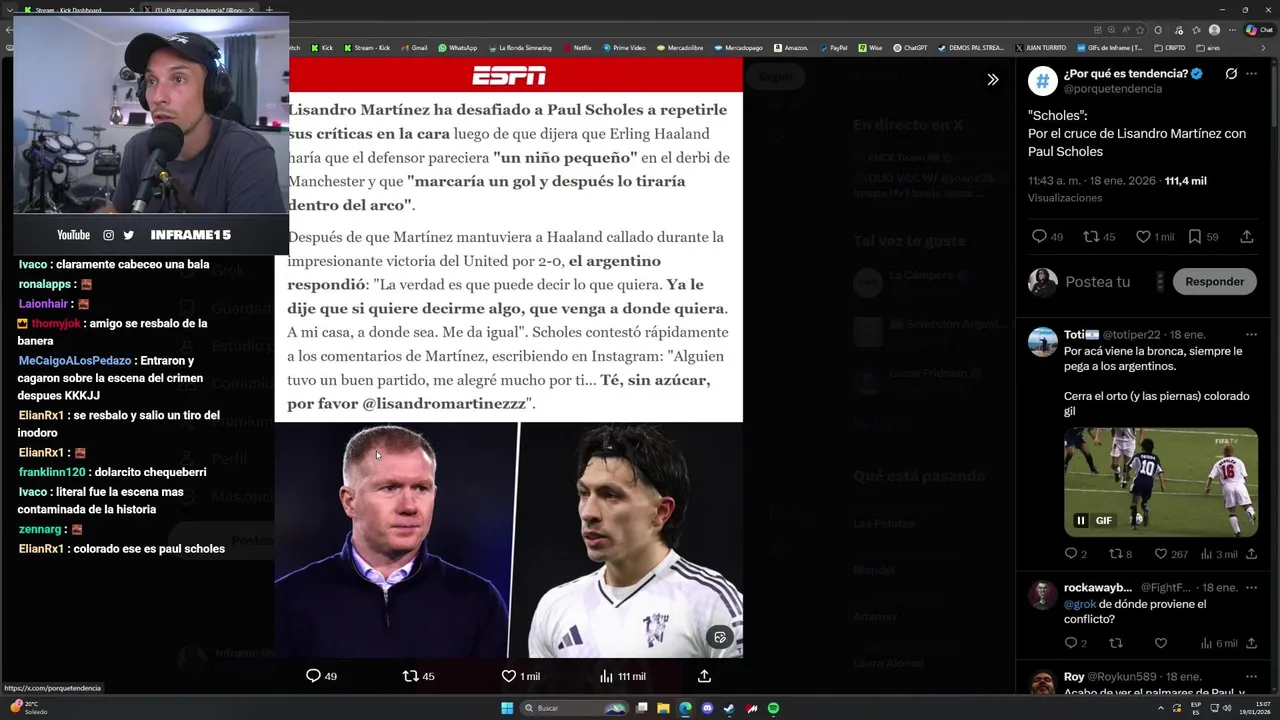
Task: Click the share icon below the photo
Action: click(x=704, y=676)
